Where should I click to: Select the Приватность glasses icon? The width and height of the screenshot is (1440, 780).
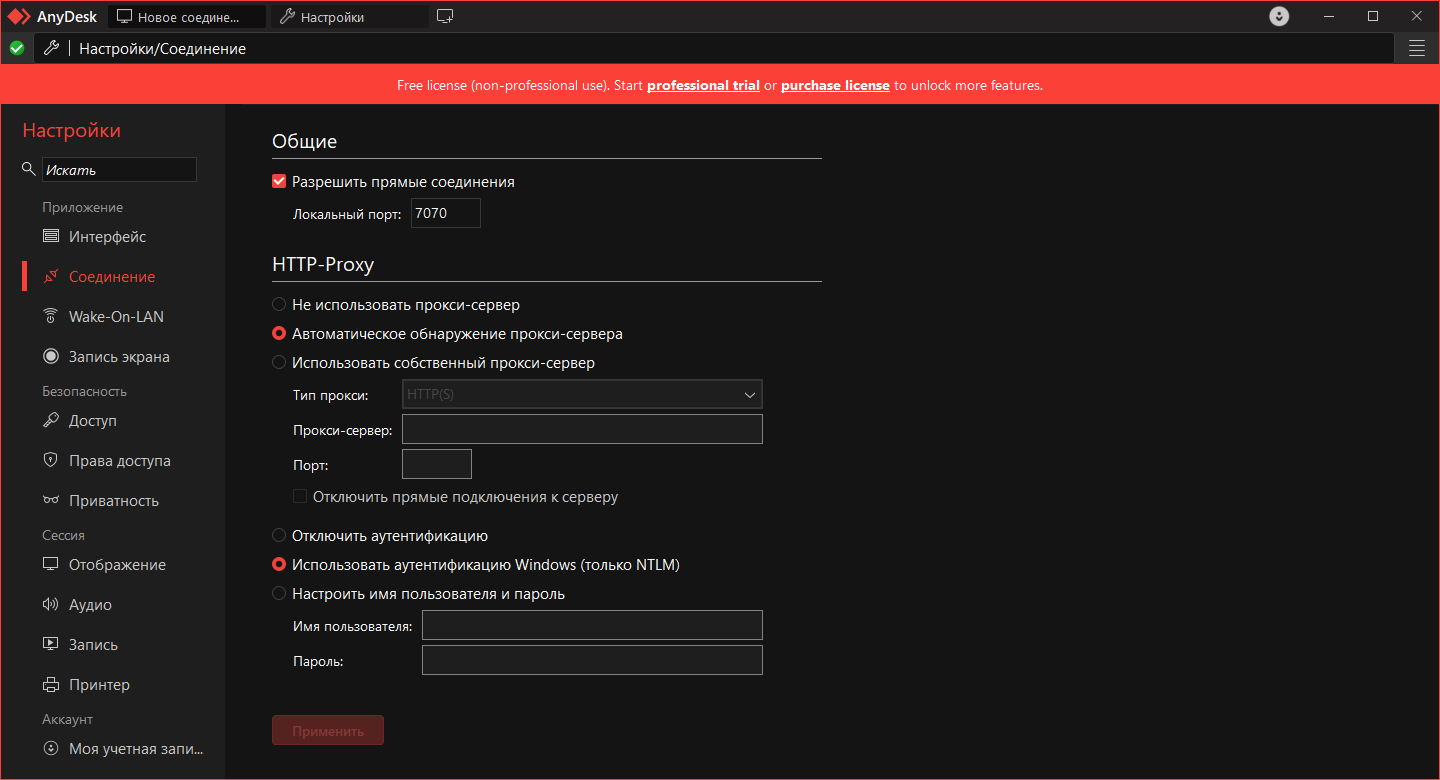point(50,501)
